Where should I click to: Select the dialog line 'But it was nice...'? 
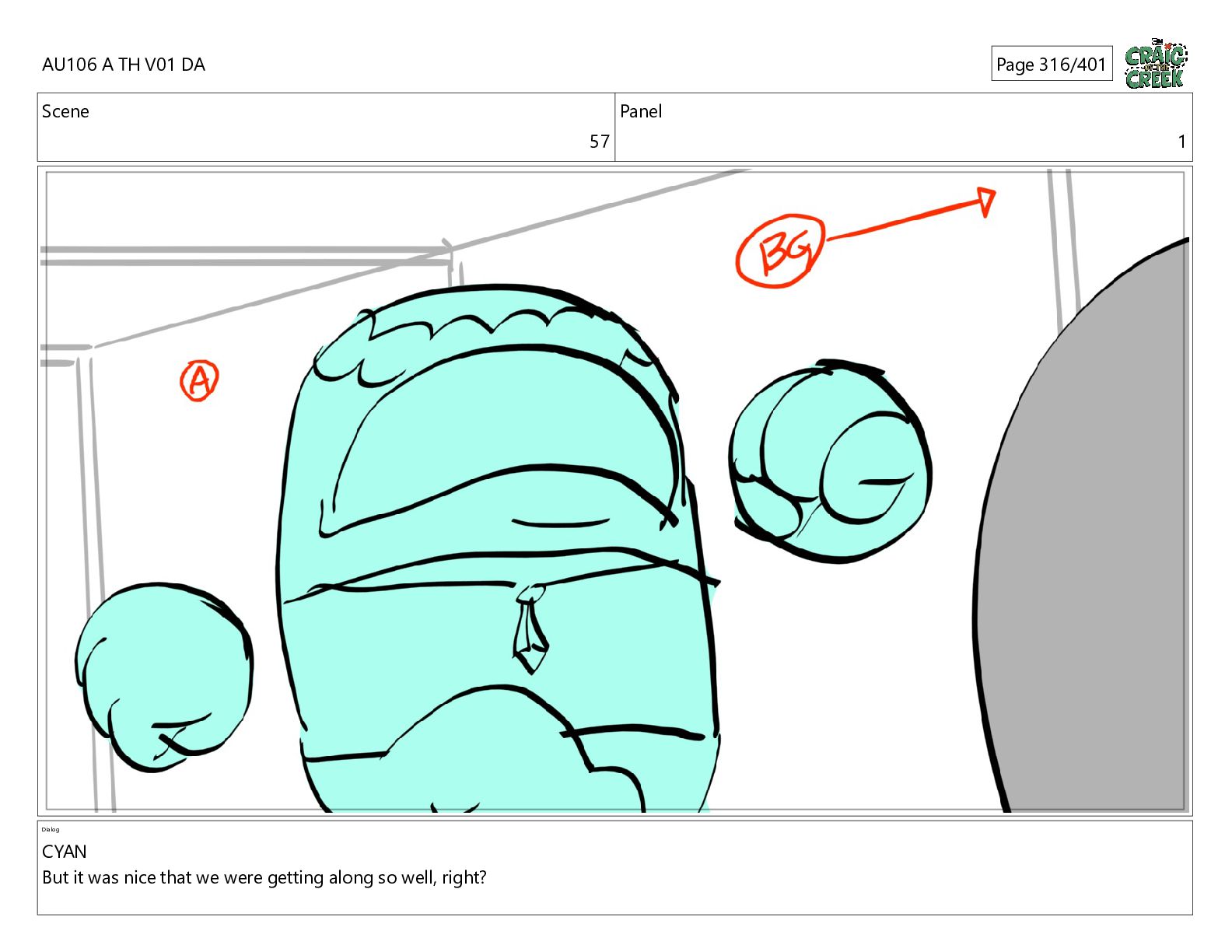tap(264, 877)
